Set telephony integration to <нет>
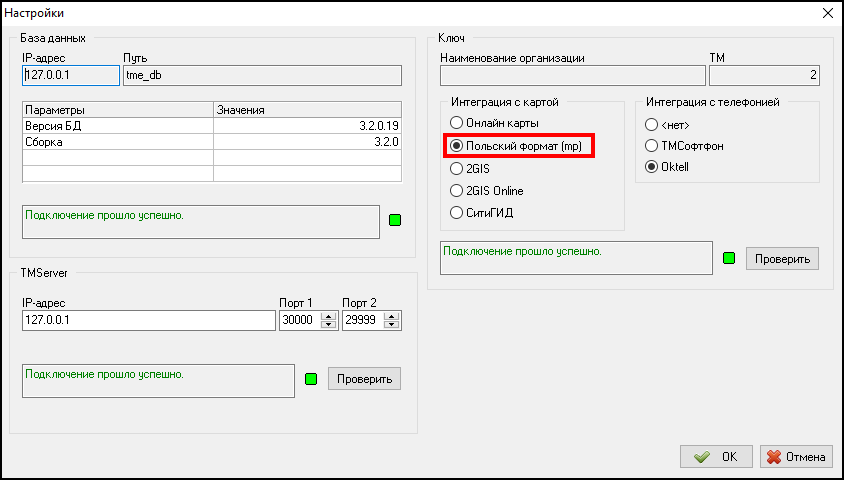 pos(652,124)
